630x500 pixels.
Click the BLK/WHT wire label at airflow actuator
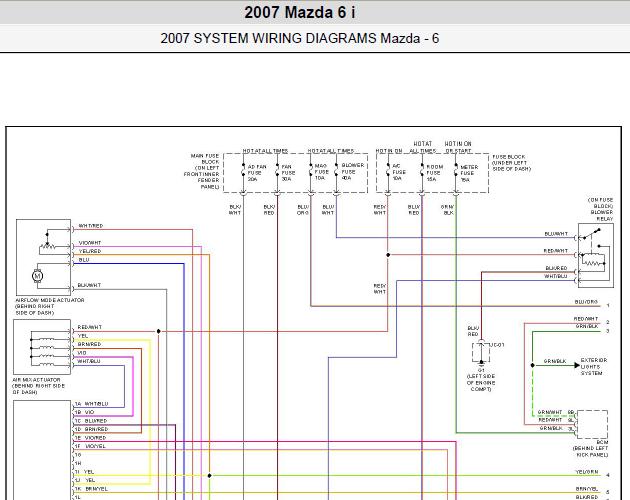pyautogui.click(x=89, y=285)
